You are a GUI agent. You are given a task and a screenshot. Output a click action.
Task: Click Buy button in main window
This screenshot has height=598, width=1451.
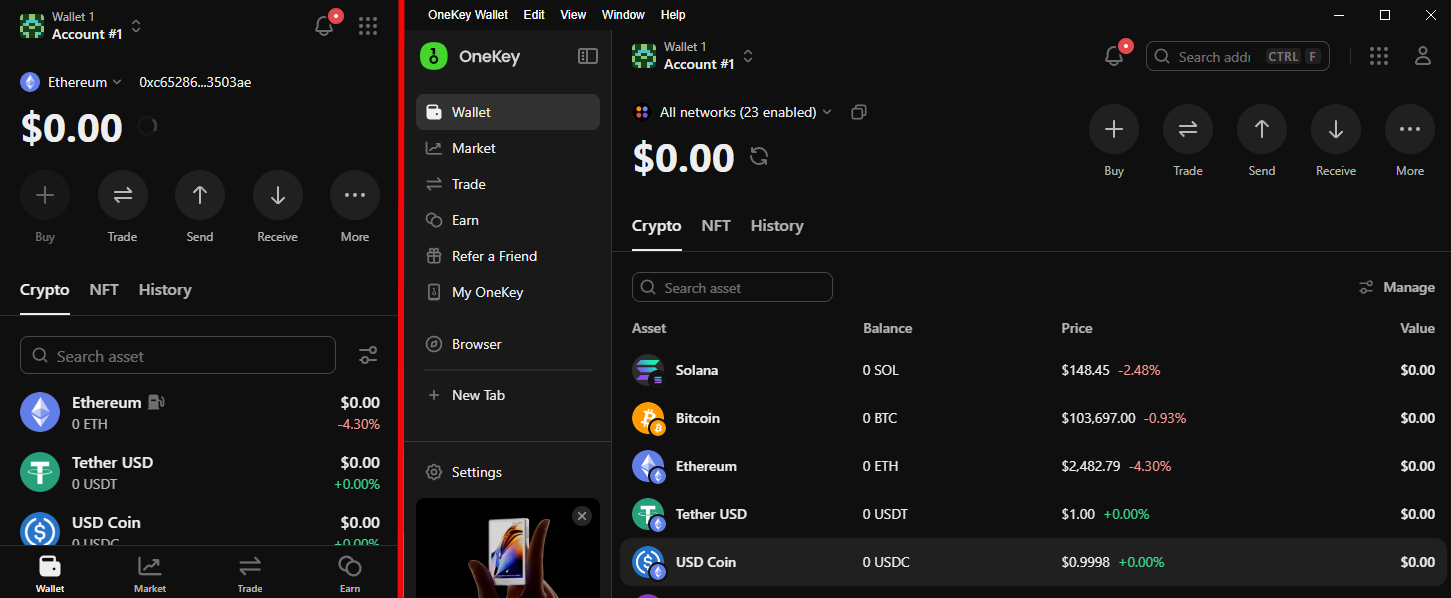click(1114, 129)
